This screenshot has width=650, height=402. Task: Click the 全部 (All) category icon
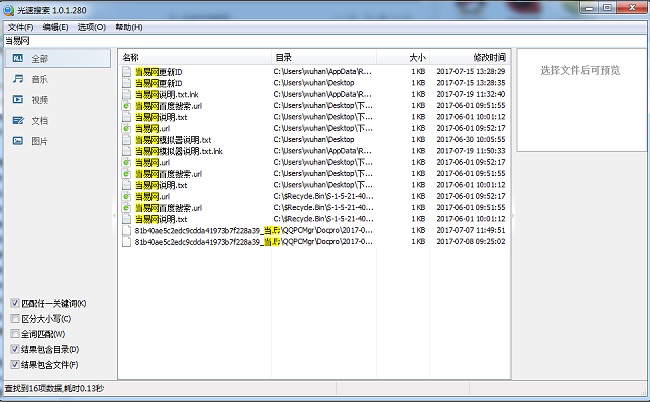click(x=17, y=58)
